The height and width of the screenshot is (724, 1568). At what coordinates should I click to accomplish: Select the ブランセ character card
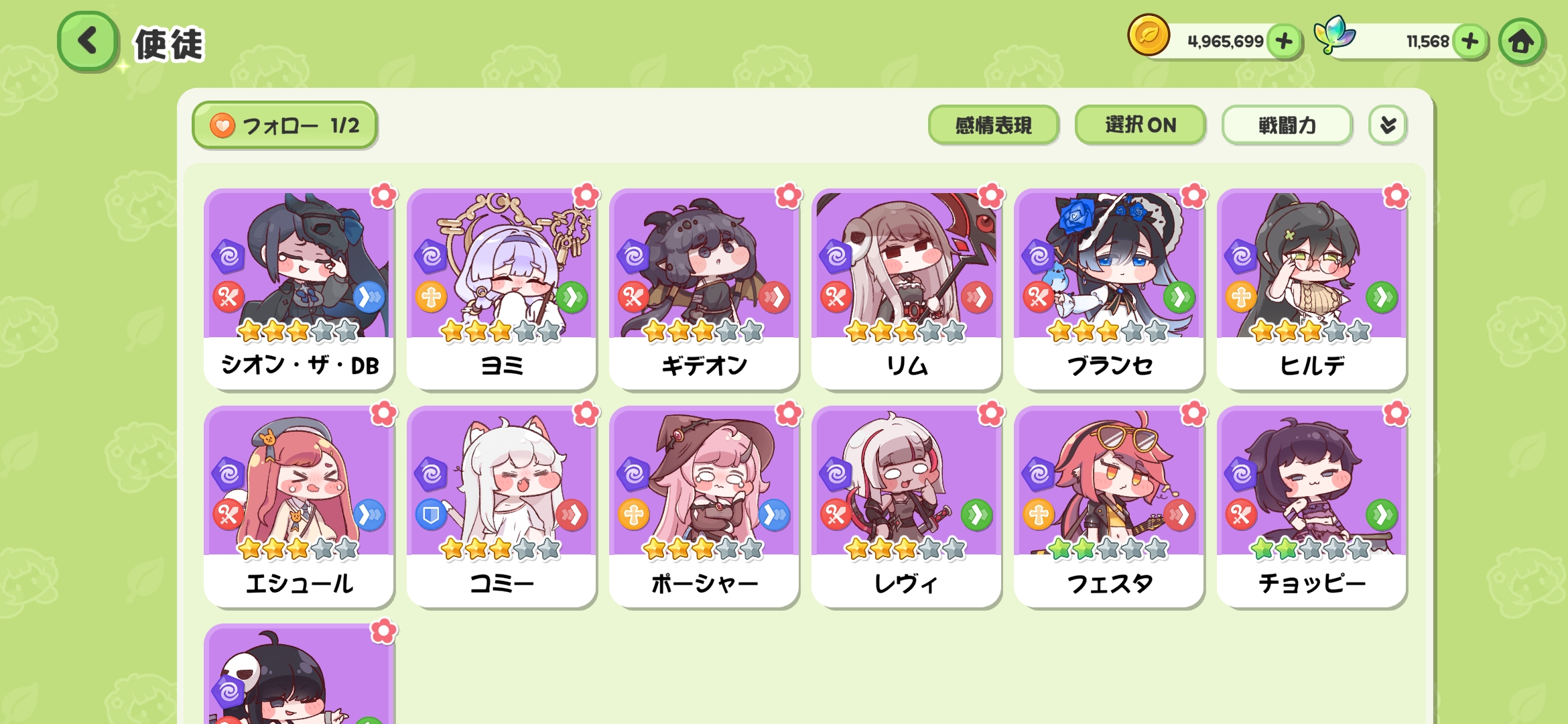tap(1109, 290)
